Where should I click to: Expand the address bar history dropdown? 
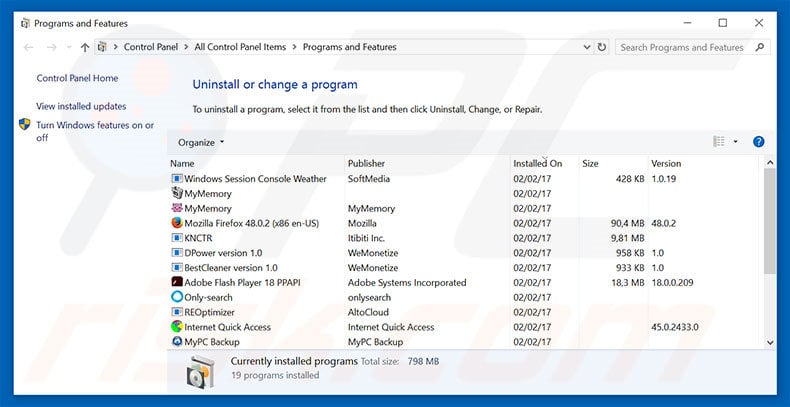coord(587,47)
